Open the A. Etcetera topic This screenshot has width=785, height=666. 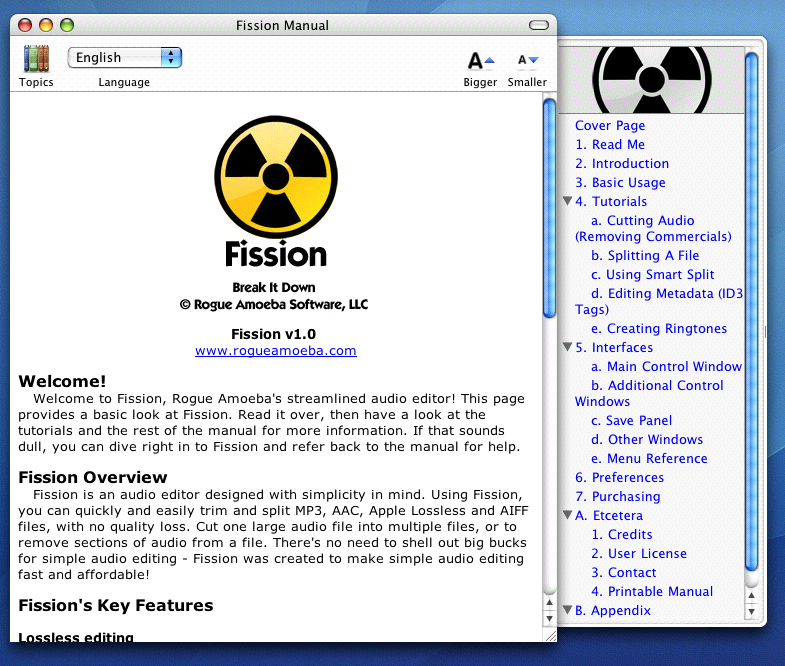click(x=609, y=515)
